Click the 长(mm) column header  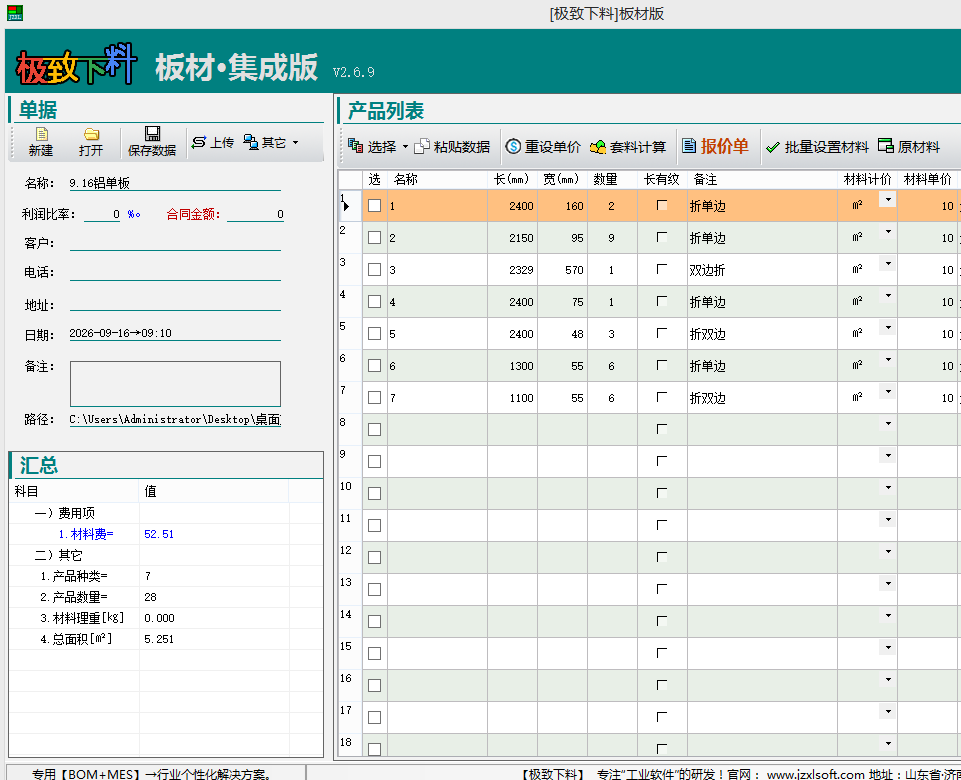(x=512, y=180)
